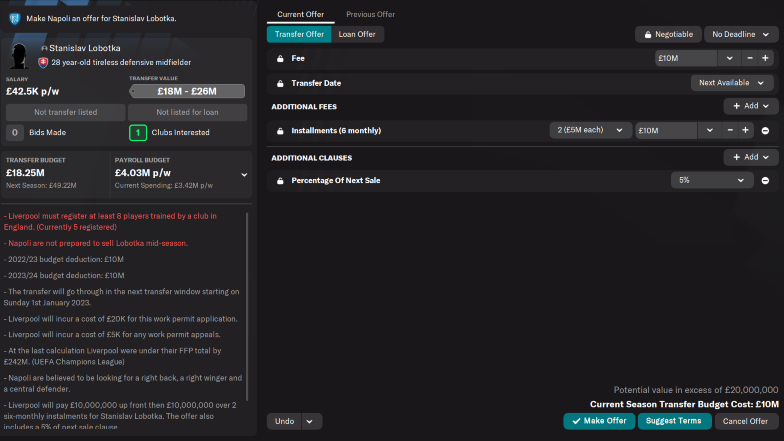Open the Transfer Date Next Available dropdown
Screen dimensions: 784x441
coord(732,83)
